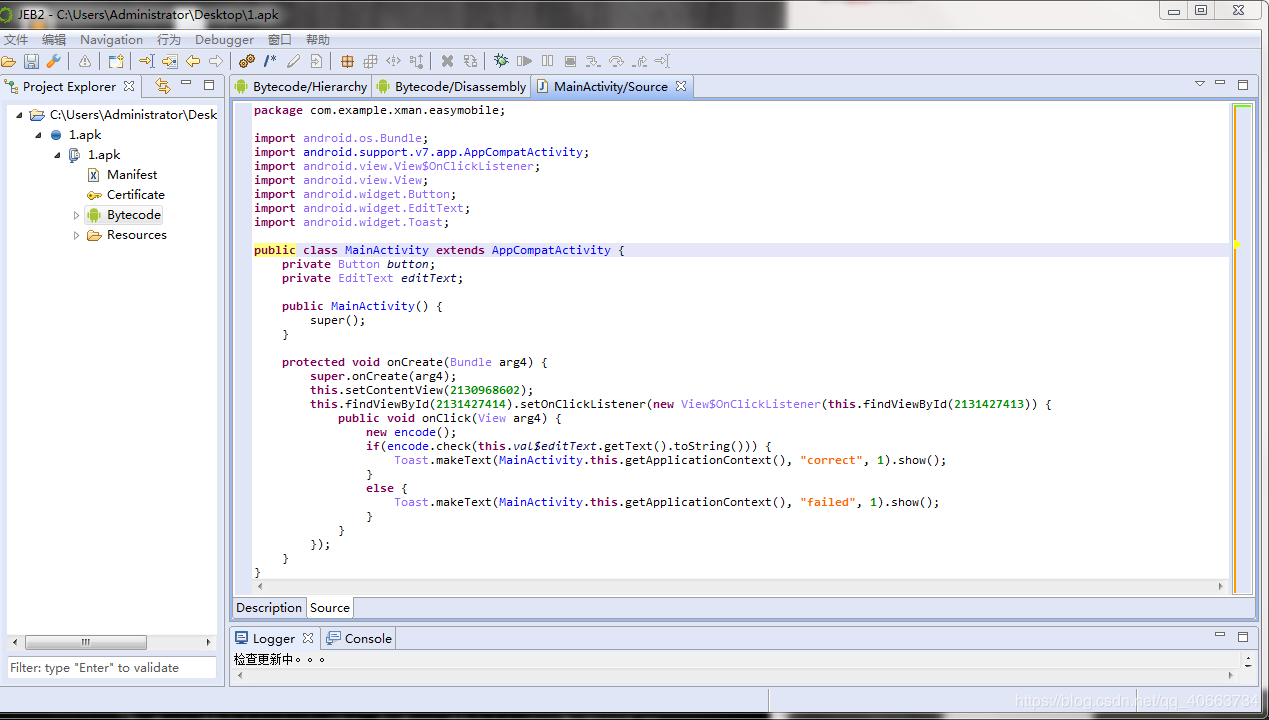Open the editor view menu dropdown triangle
The image size is (1269, 720).
(x=1200, y=84)
